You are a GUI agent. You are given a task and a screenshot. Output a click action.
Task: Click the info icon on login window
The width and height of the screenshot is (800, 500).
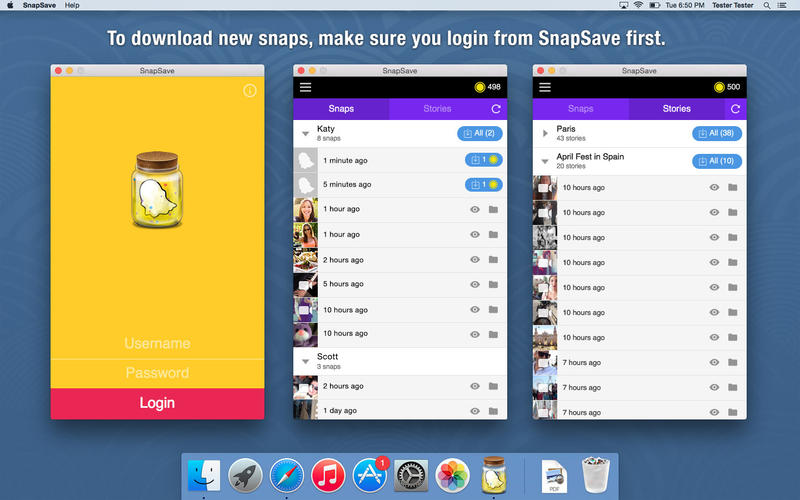[250, 91]
